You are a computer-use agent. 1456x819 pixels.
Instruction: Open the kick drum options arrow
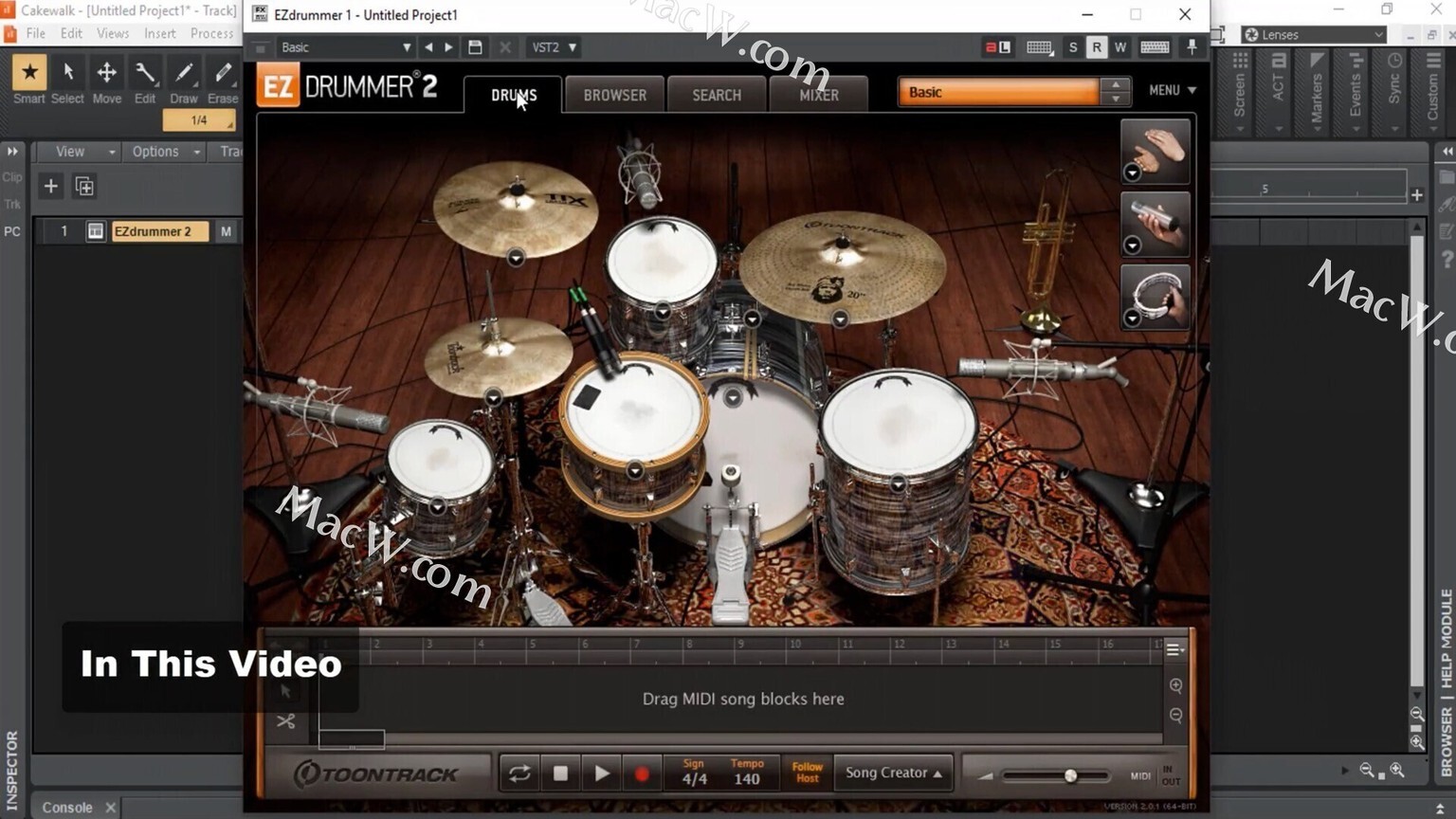(x=733, y=397)
